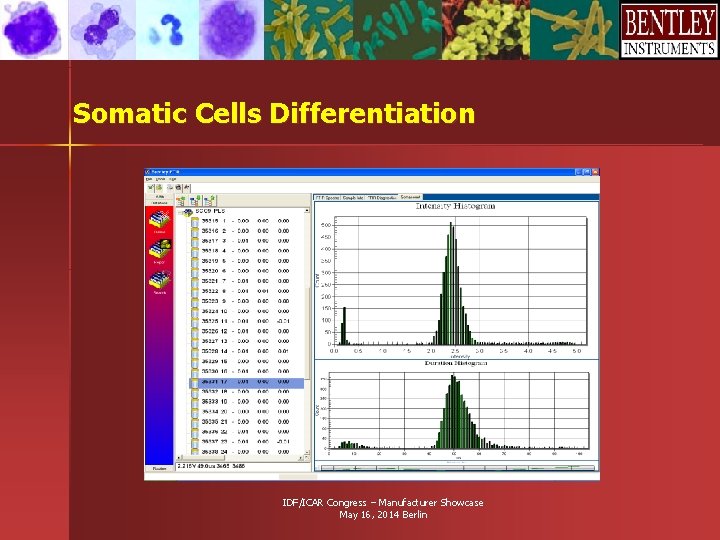This screenshot has height=540, width=720.
Task: Select sample row 35319 5
Action: [x=246, y=261]
